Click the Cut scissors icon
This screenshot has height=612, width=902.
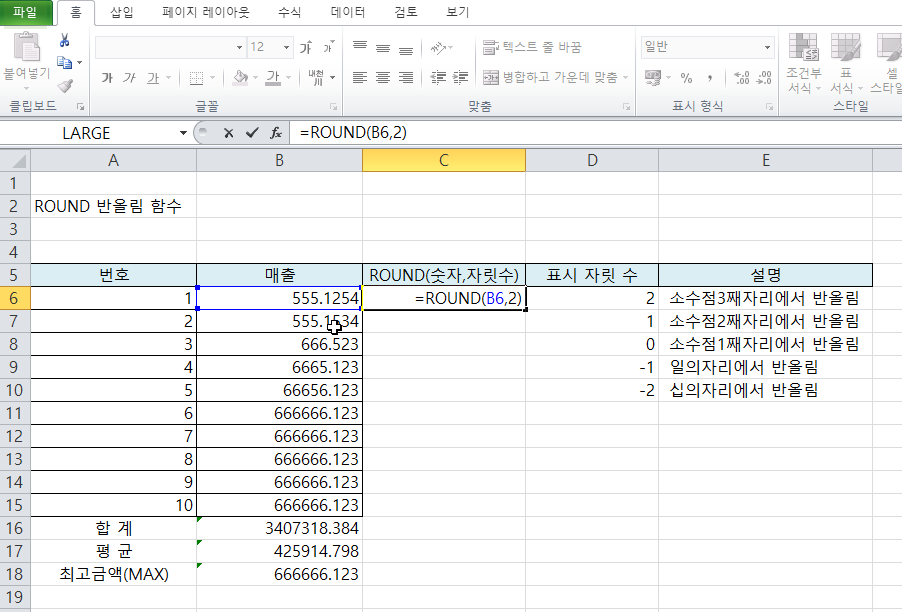(64, 40)
